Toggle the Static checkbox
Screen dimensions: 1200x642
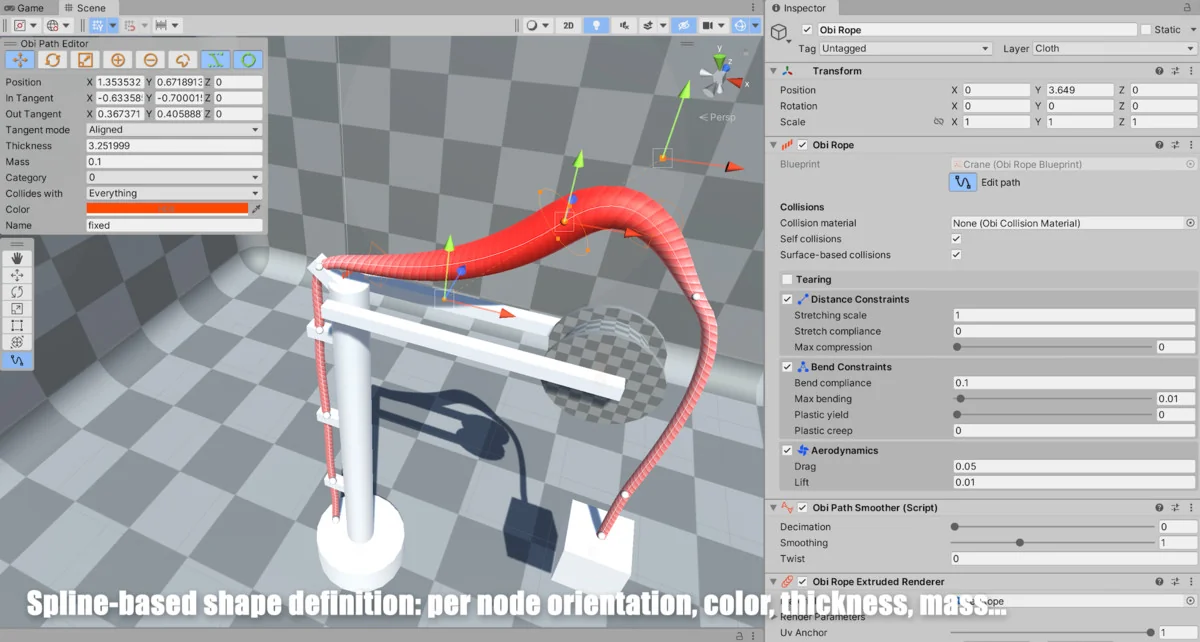coord(1146,30)
